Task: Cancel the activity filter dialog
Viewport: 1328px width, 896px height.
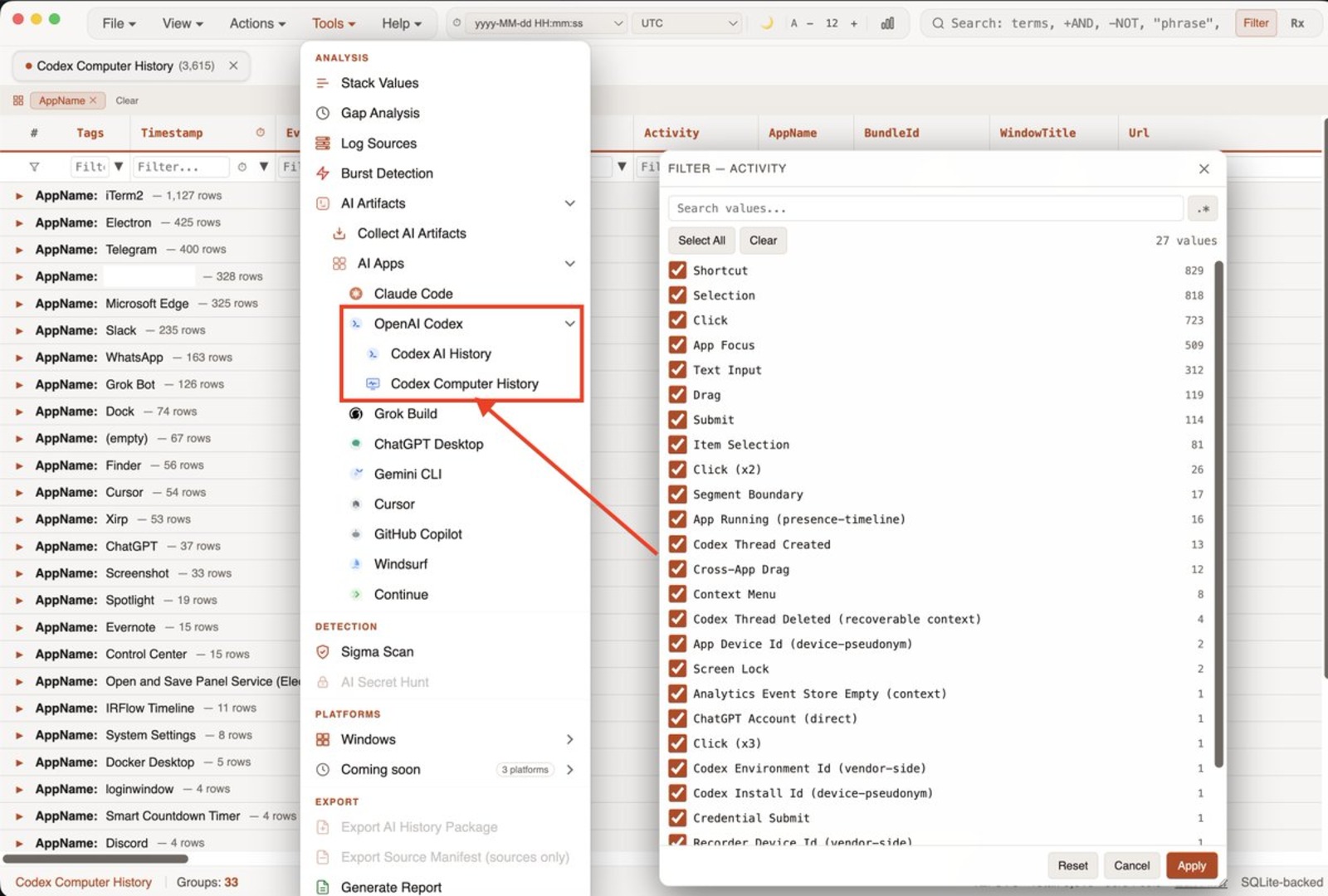Action: point(1131,865)
